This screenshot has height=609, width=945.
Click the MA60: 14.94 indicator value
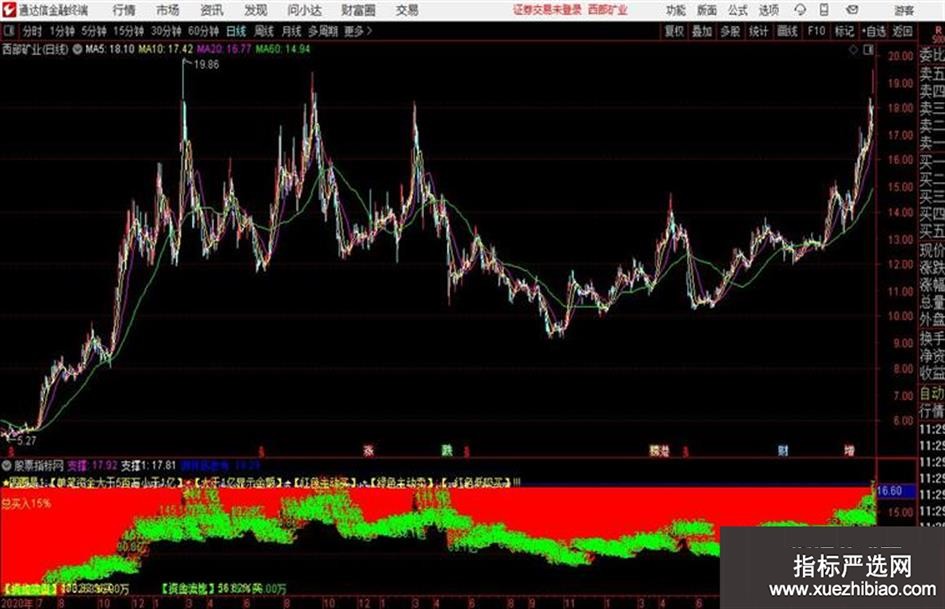[283, 49]
